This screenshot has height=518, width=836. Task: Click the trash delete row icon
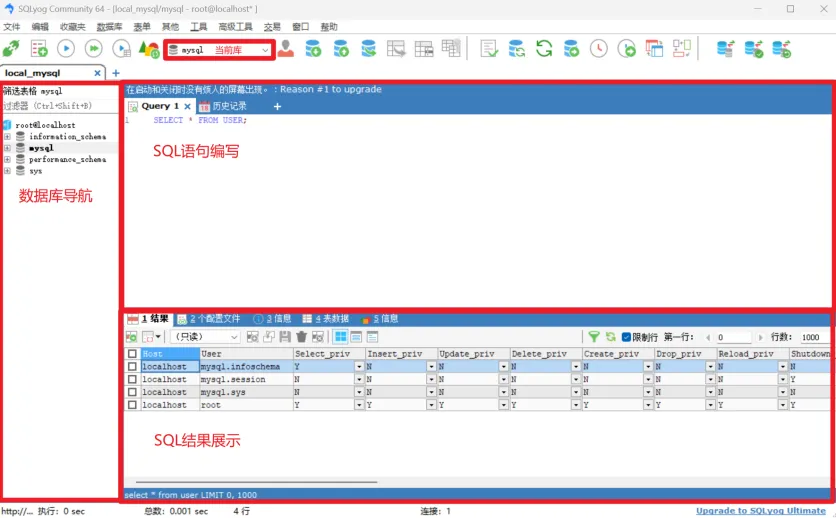click(x=302, y=336)
